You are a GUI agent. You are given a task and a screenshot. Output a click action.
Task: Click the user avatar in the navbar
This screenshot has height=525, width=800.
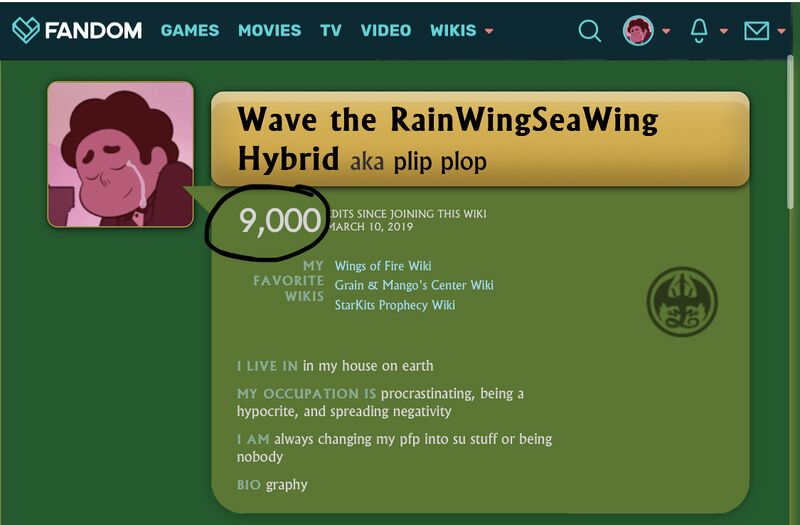click(638, 31)
